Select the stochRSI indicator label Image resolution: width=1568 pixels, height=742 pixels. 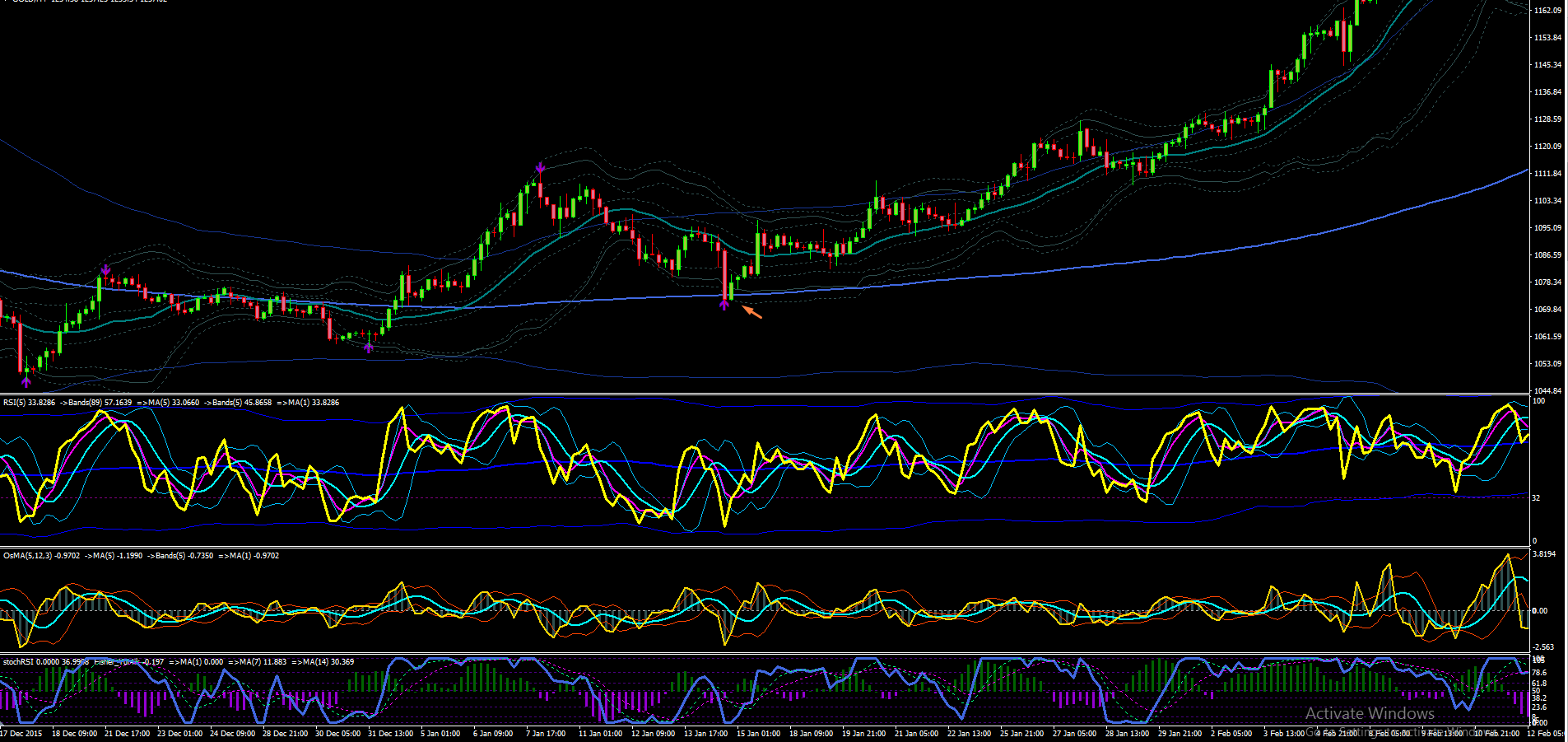pos(19,661)
